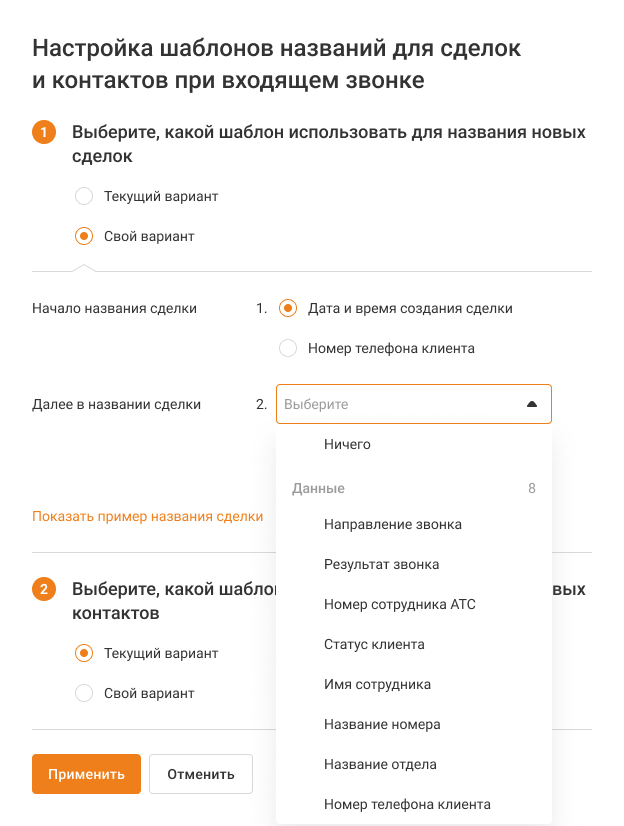
Task: Select 'Свой вариант' radio for new contacts
Action: point(85,693)
